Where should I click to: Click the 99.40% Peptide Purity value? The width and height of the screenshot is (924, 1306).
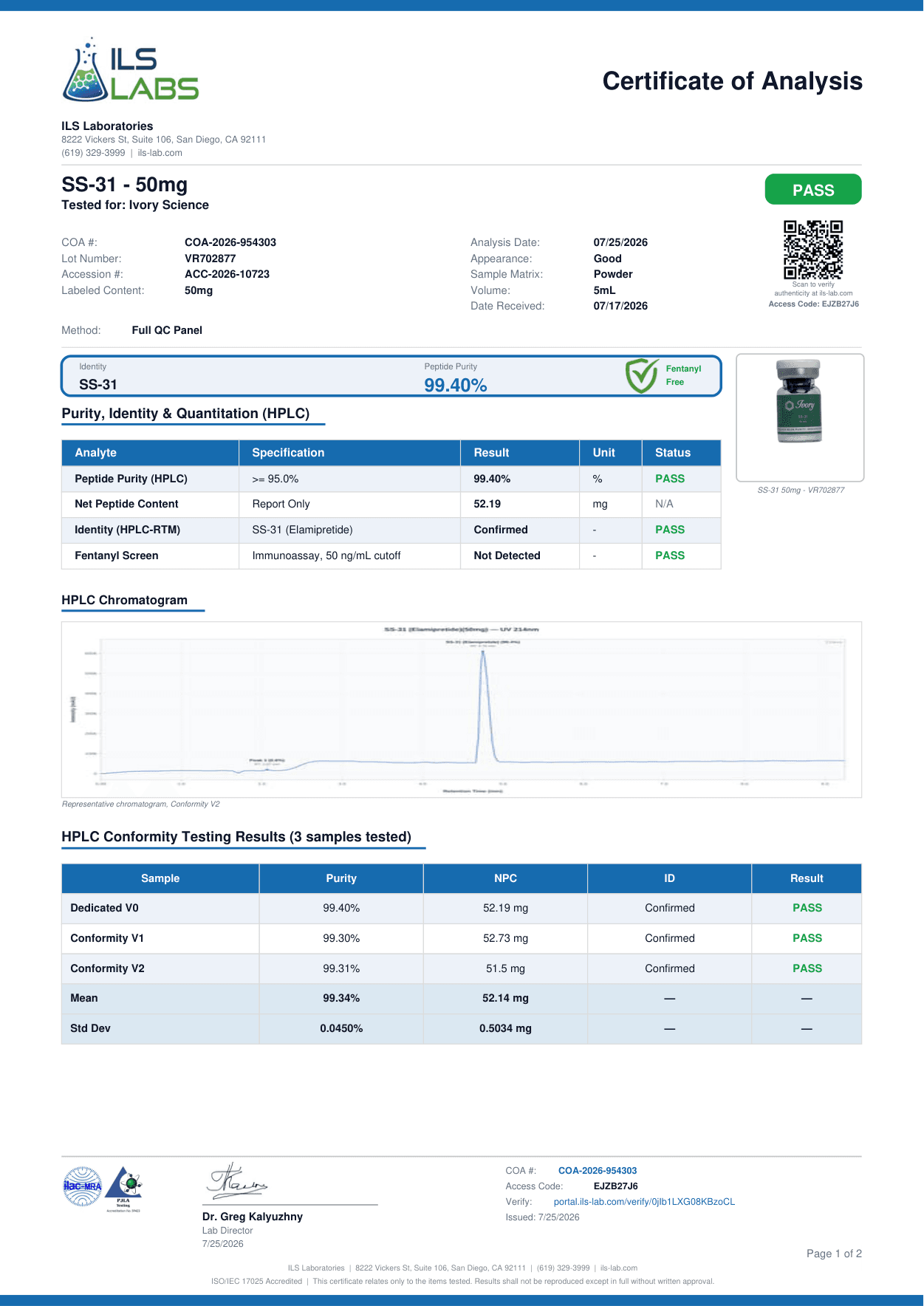click(456, 385)
